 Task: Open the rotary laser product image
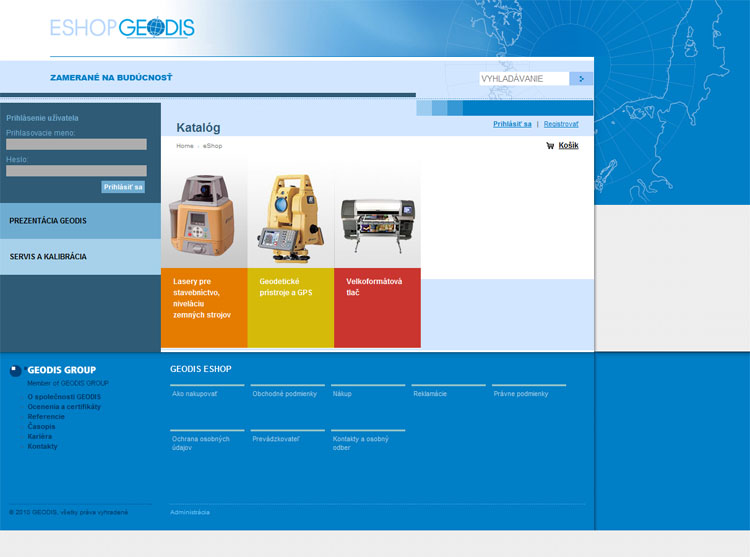(204, 214)
